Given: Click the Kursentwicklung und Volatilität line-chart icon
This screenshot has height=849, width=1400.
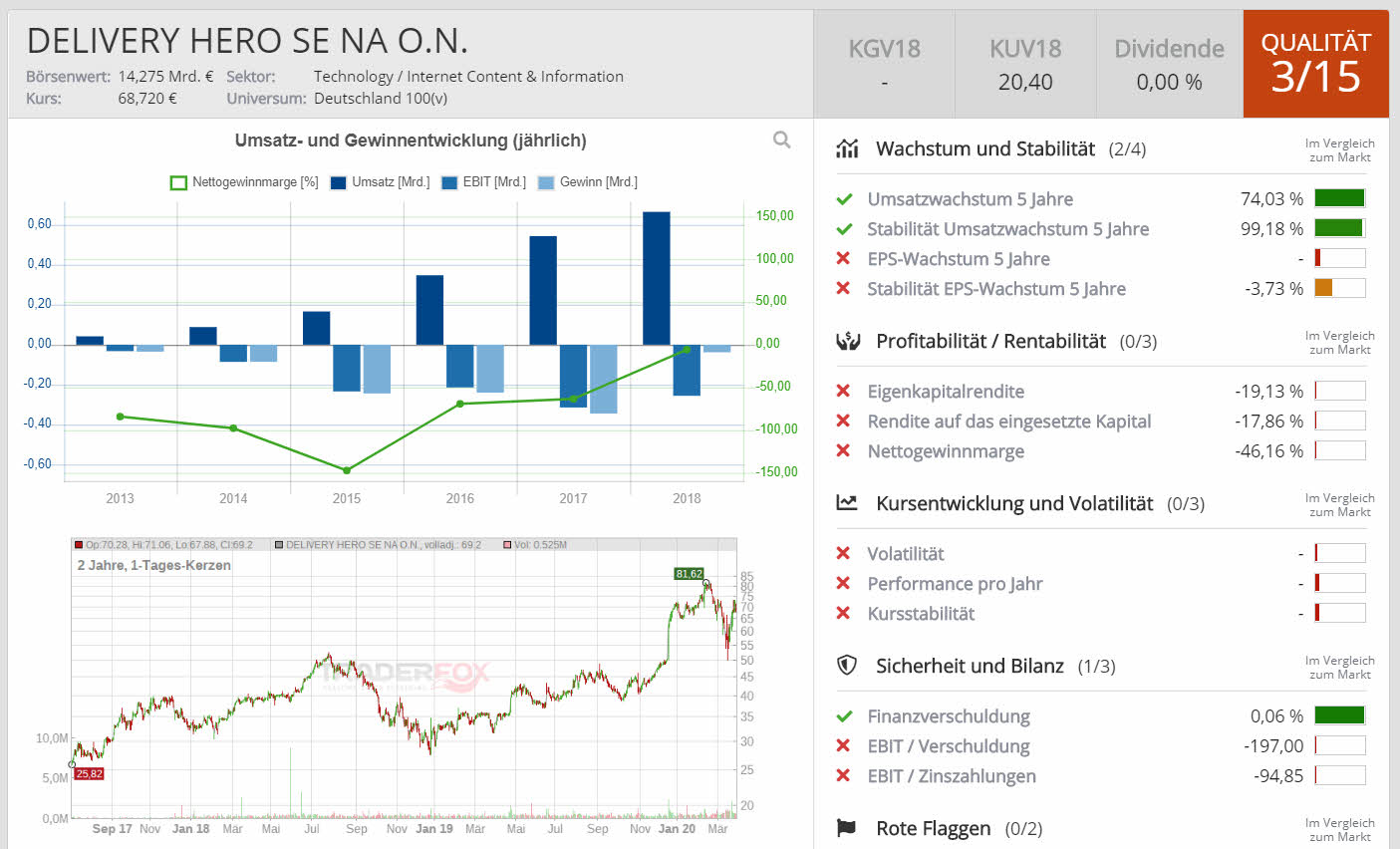Looking at the screenshot, I should (847, 503).
